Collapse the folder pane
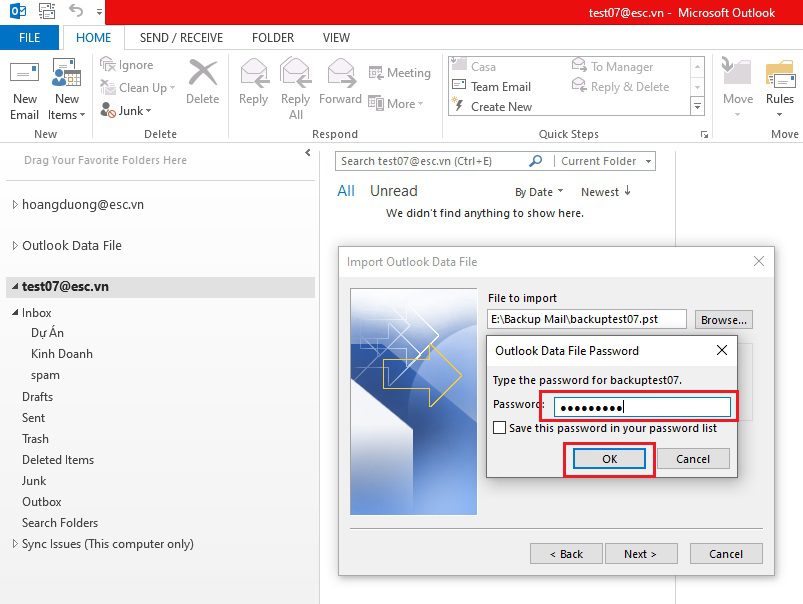Screen dimensions: 803x604 (307, 152)
